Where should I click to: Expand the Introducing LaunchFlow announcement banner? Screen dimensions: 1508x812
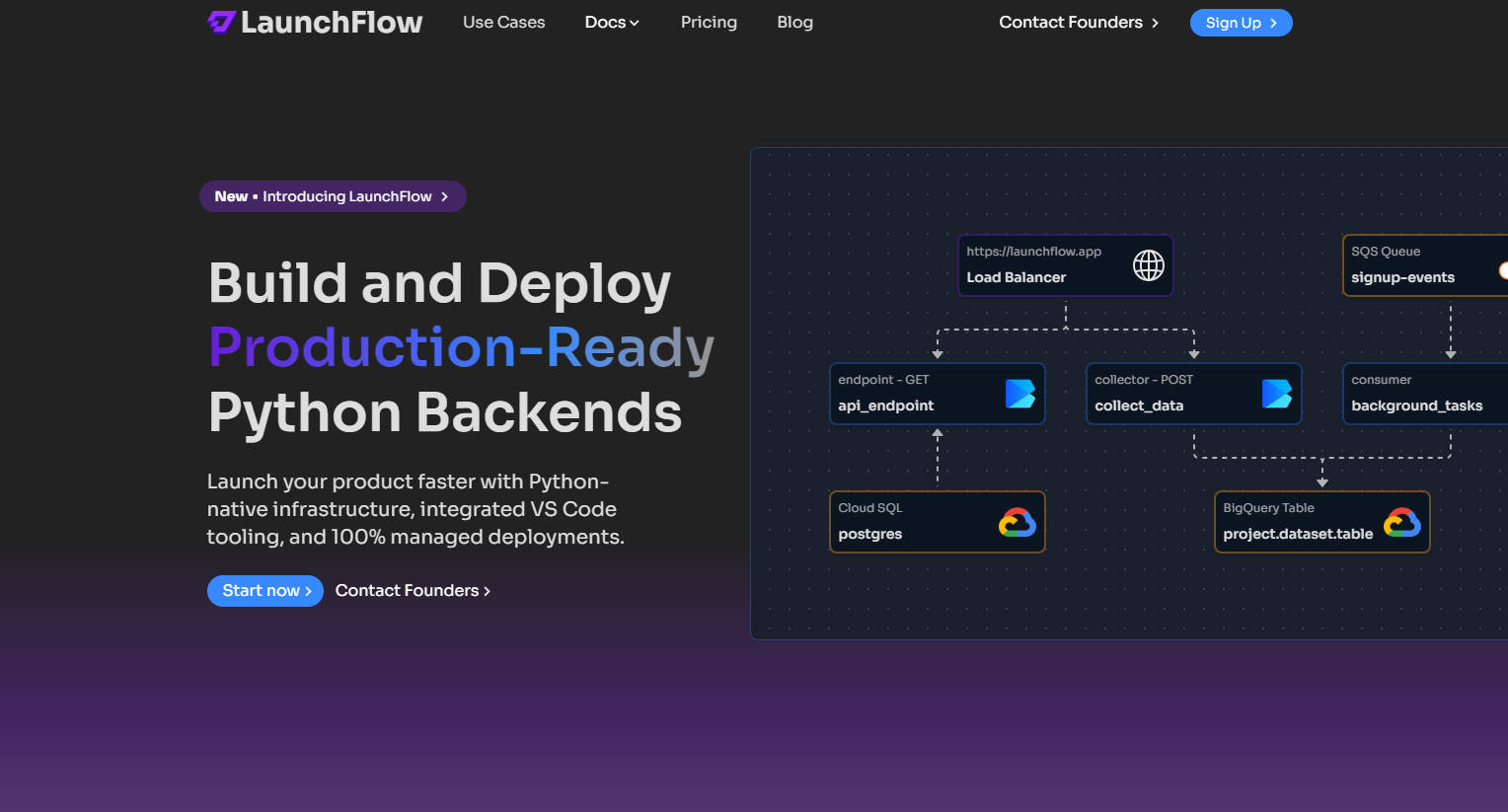coord(333,196)
